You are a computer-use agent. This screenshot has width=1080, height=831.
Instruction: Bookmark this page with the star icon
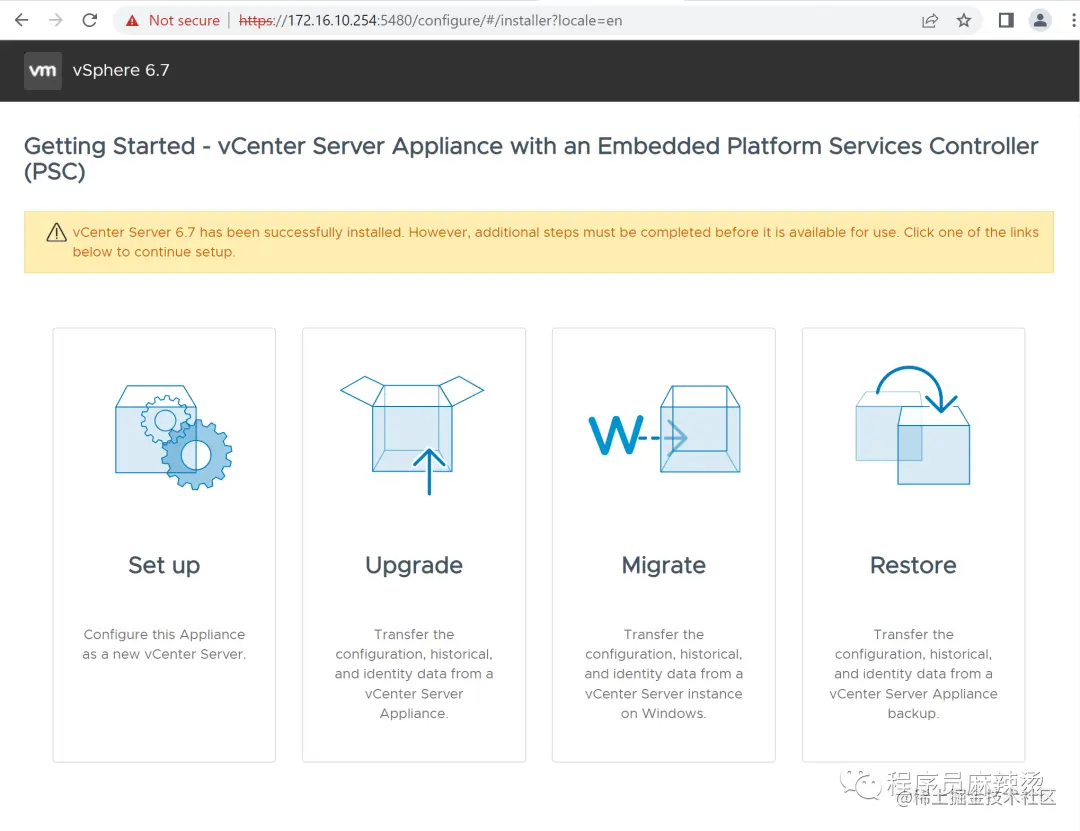pyautogui.click(x=964, y=21)
